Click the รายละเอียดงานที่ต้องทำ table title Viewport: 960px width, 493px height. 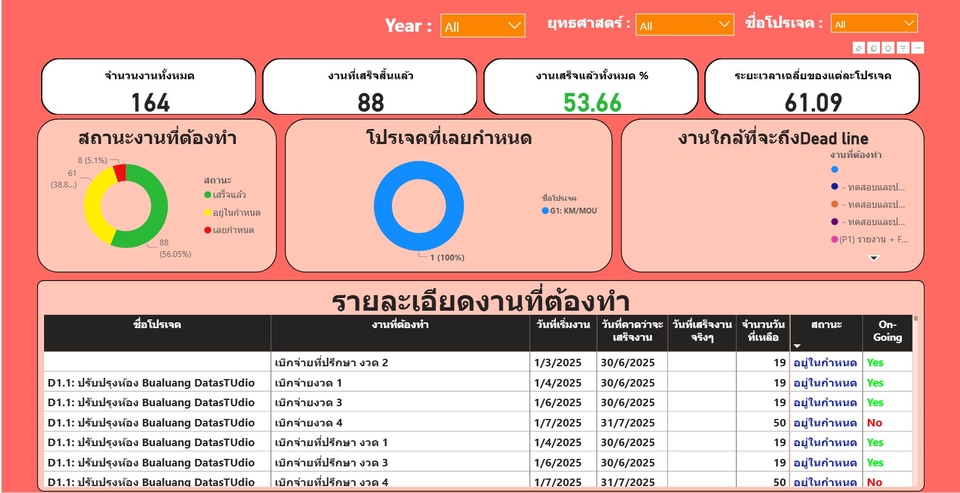click(481, 301)
